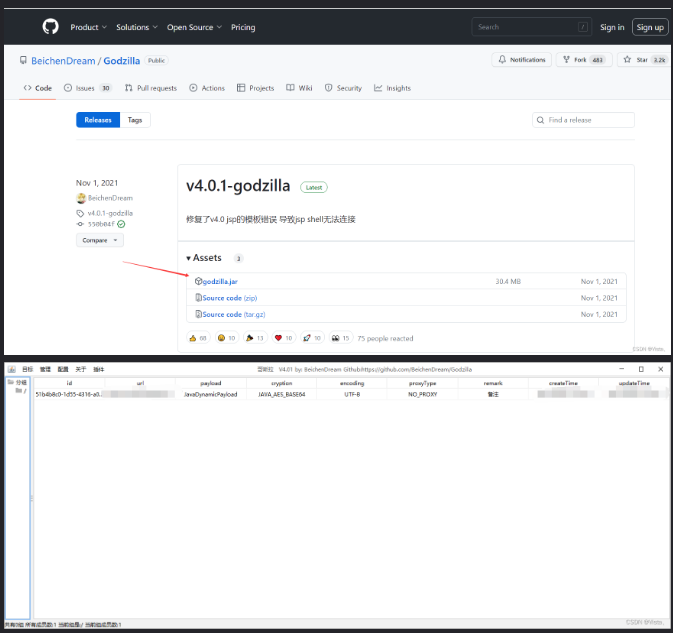Screen dimensions: 673x633
Task: Download Source code (tar.gz)
Action: [x=234, y=315]
